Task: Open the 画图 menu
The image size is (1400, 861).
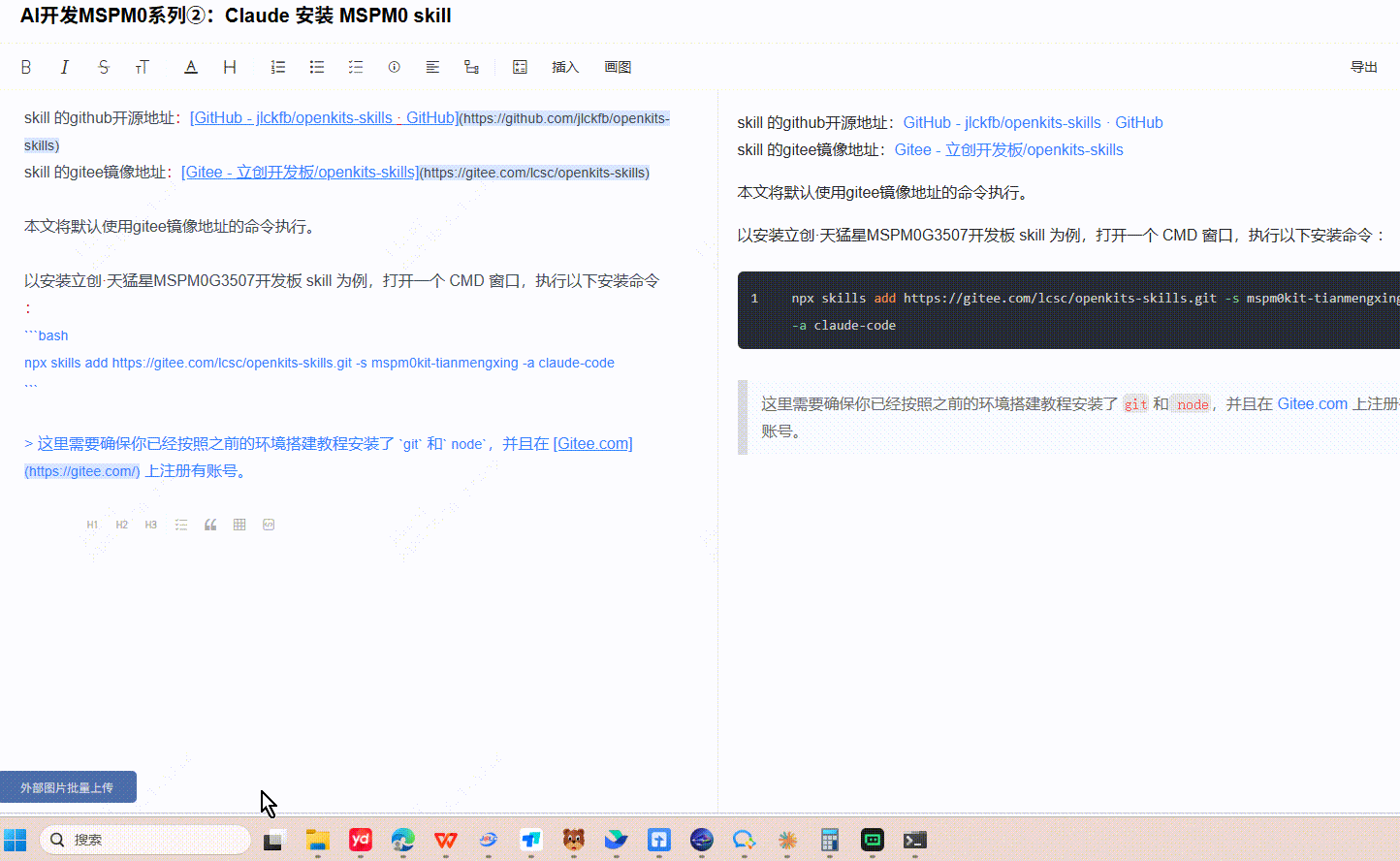Action: point(618,67)
